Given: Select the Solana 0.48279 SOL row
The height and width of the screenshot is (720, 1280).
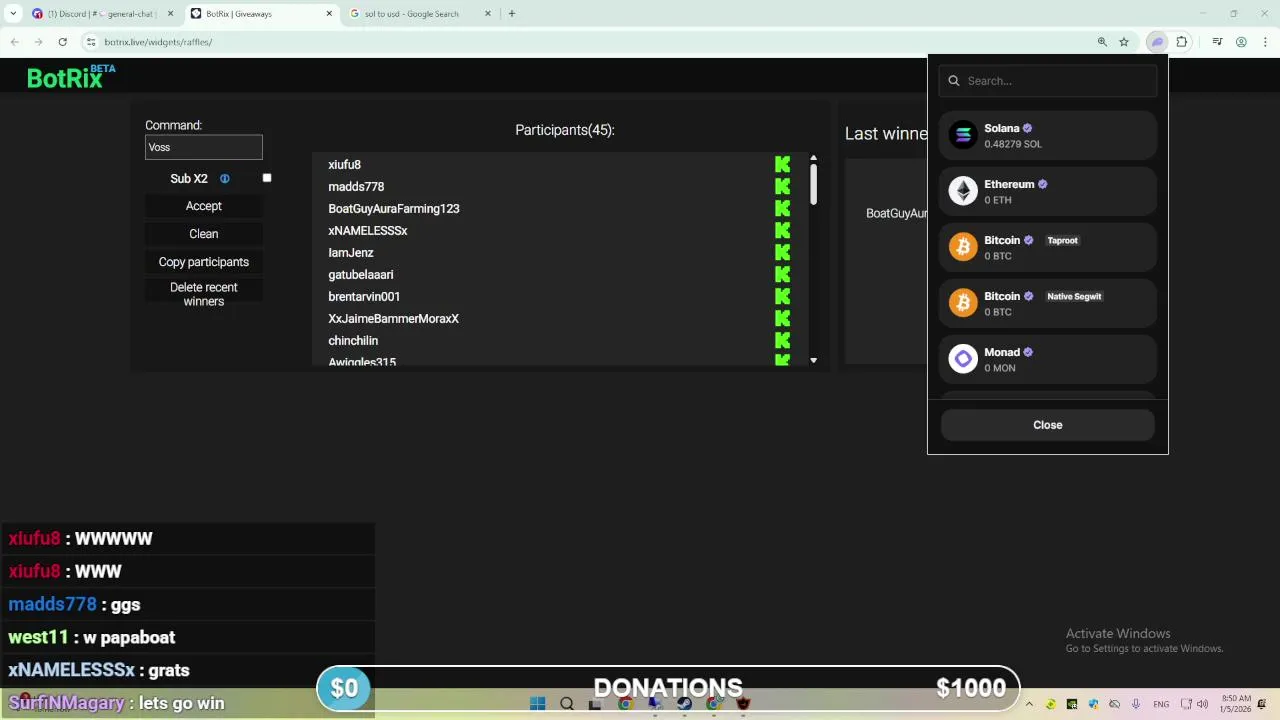Looking at the screenshot, I should pyautogui.click(x=1048, y=135).
